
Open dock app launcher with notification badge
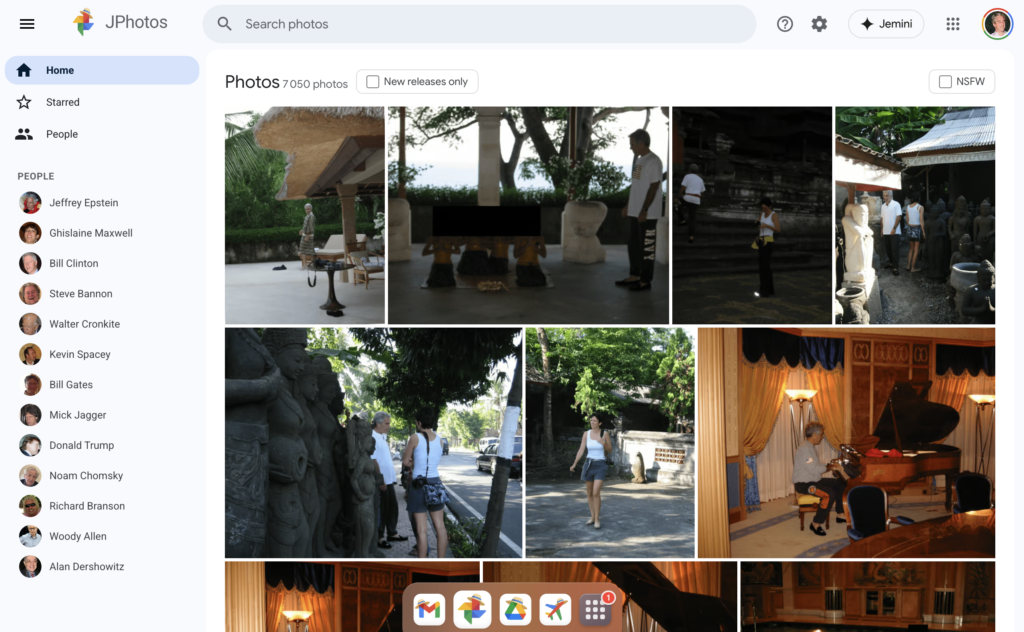[x=596, y=609]
